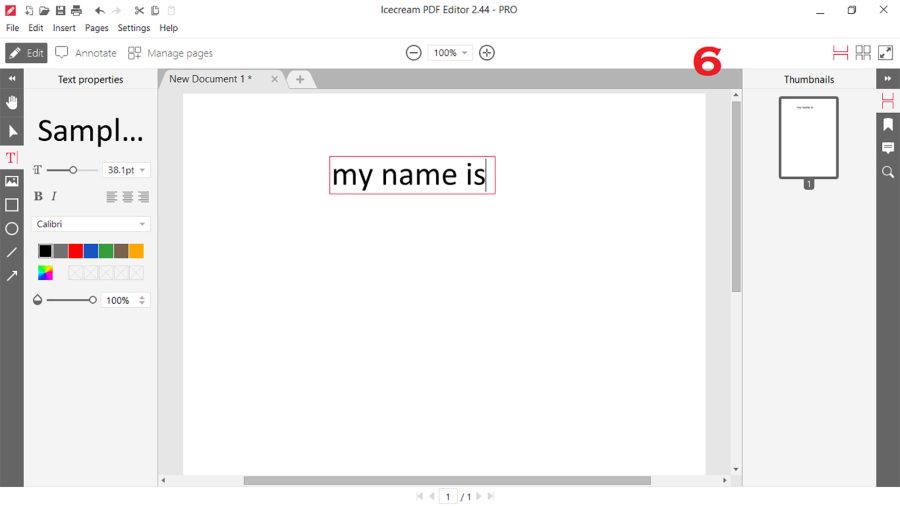This screenshot has width=900, height=506.
Task: Go to the last page
Action: click(491, 496)
